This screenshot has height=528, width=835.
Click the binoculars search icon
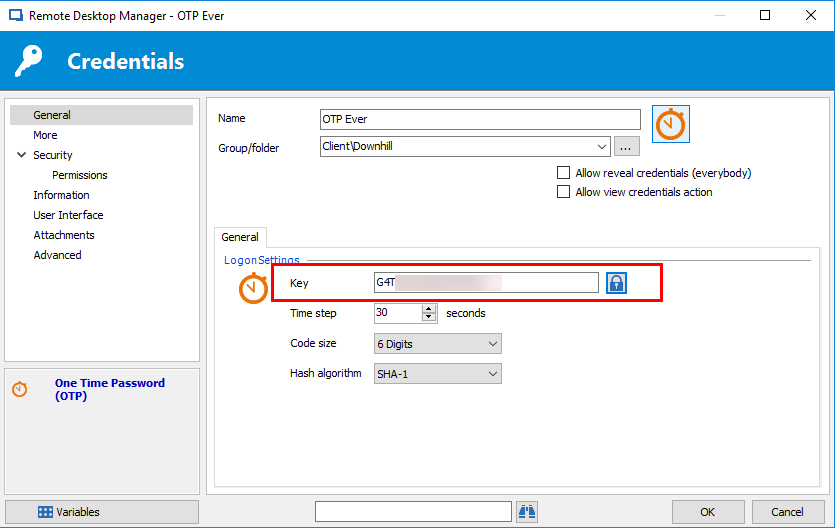click(527, 512)
